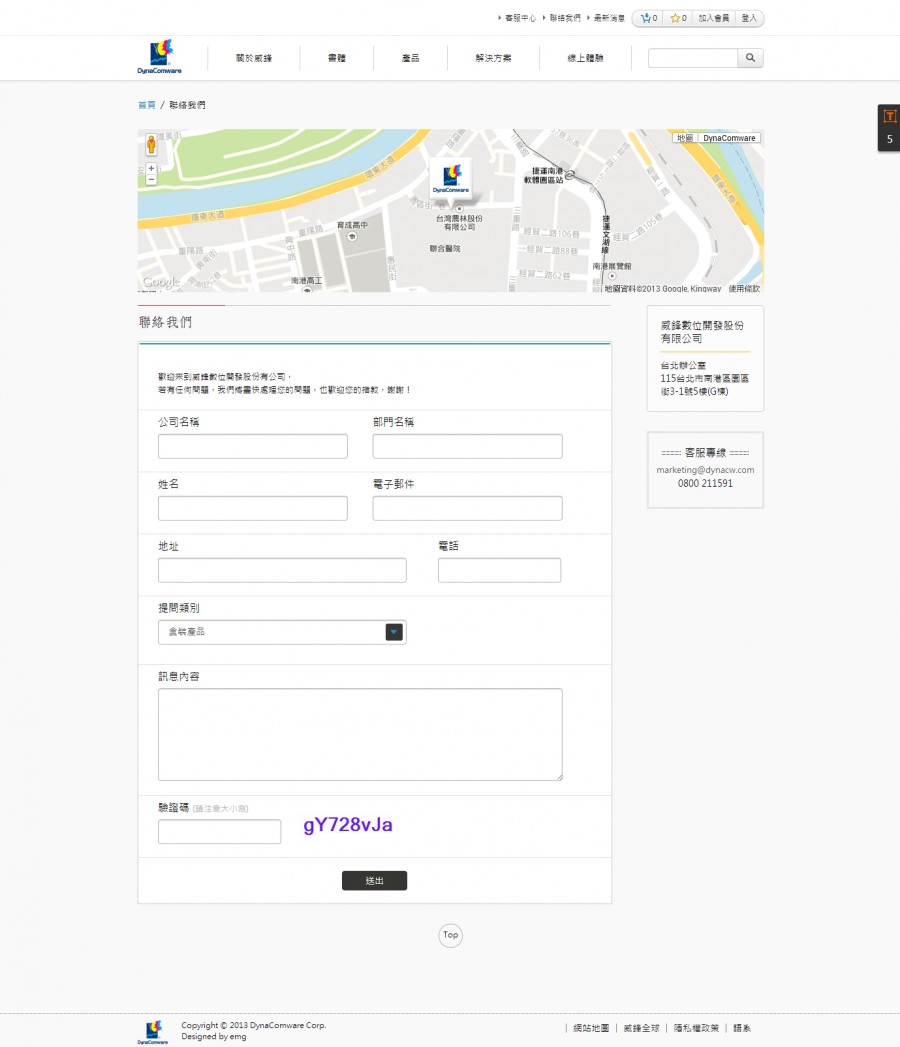900x1047 pixels.
Task: Click the 送出 submit button
Action: (x=374, y=880)
